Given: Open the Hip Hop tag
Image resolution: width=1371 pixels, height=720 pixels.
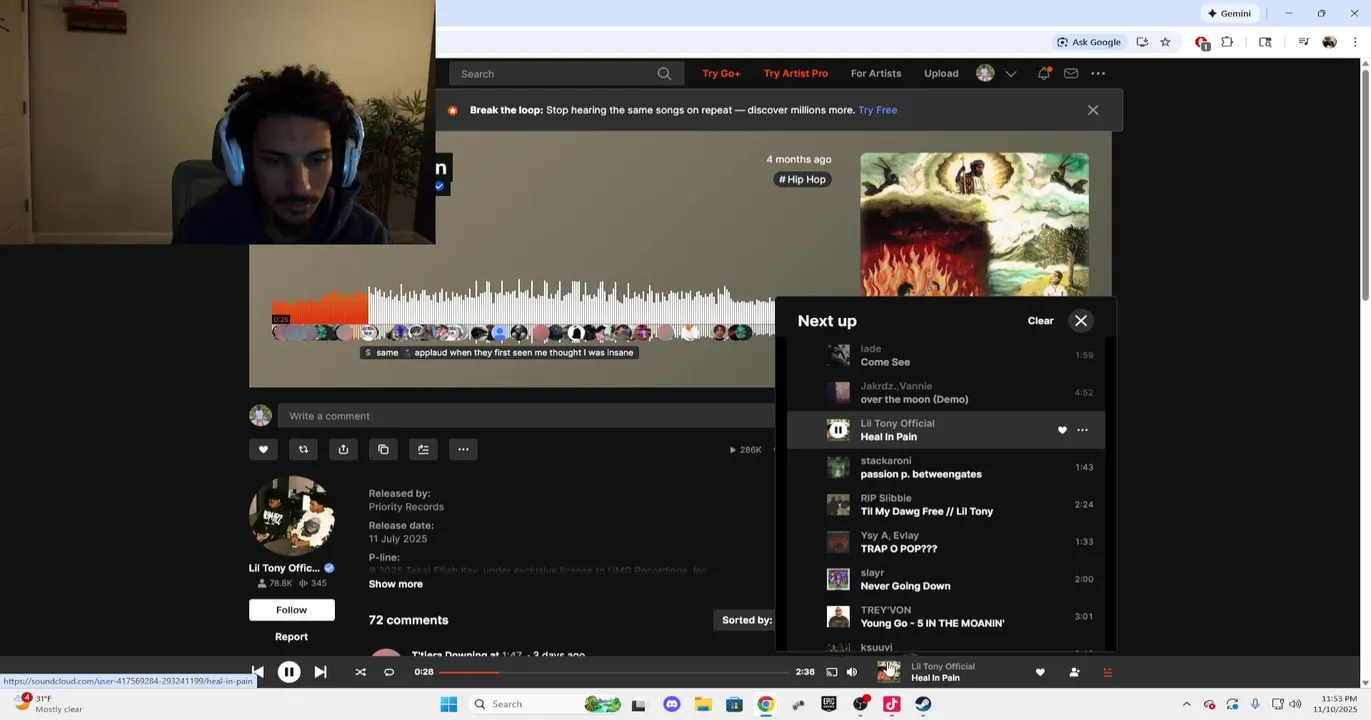Looking at the screenshot, I should pyautogui.click(x=802, y=179).
